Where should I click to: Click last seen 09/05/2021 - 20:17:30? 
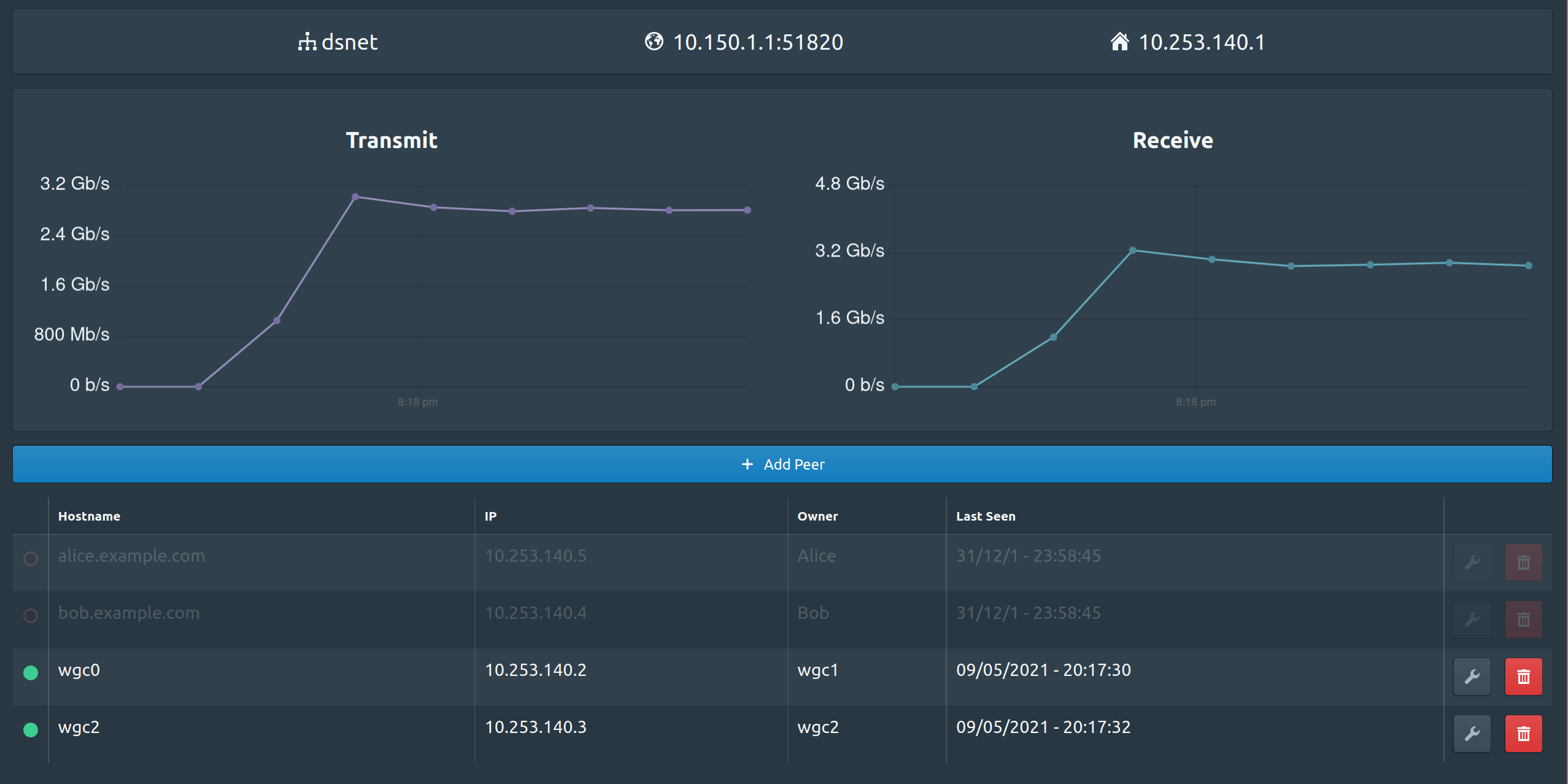[1043, 670]
